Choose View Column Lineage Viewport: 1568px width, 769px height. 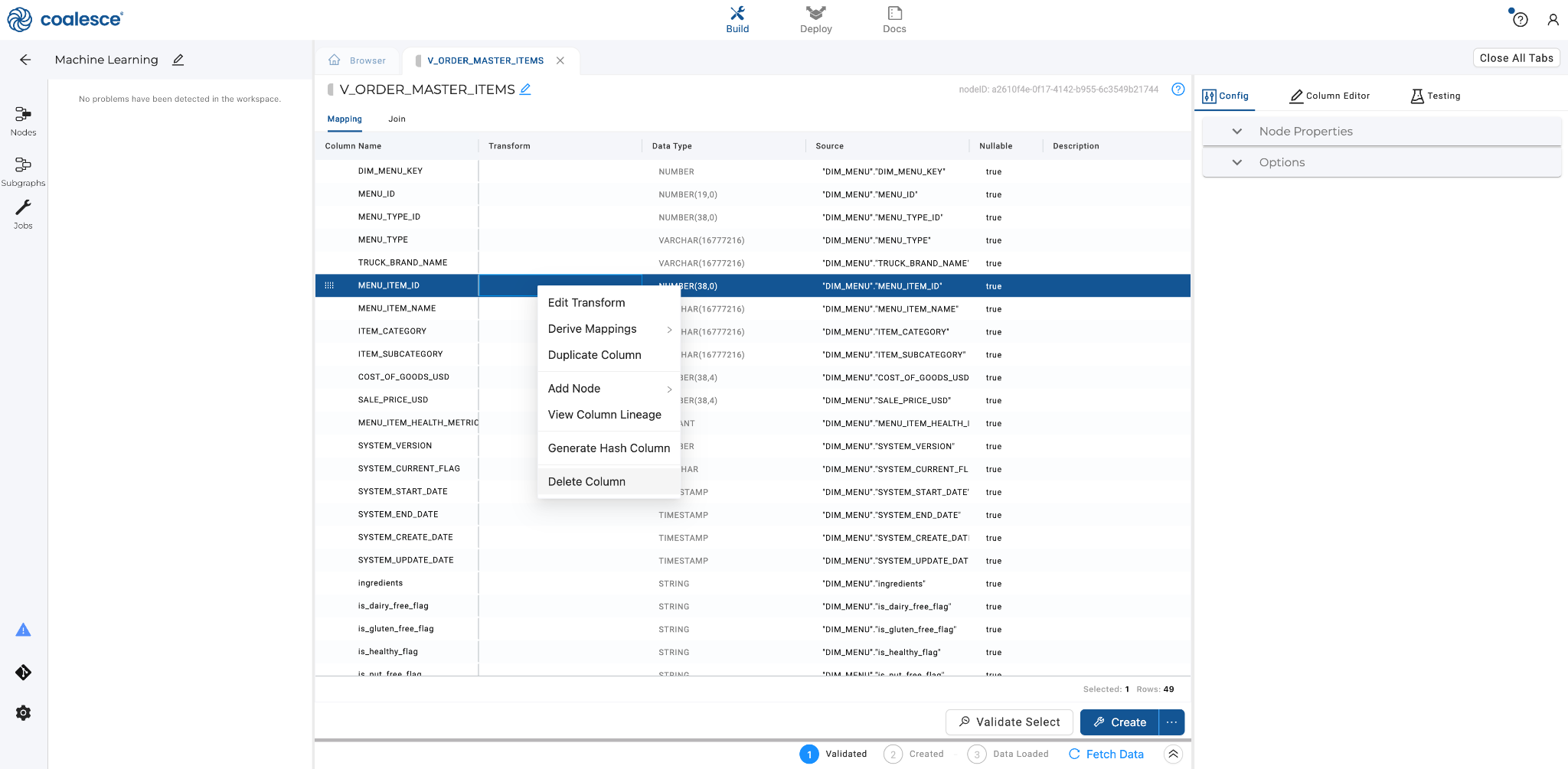pyautogui.click(x=609, y=415)
